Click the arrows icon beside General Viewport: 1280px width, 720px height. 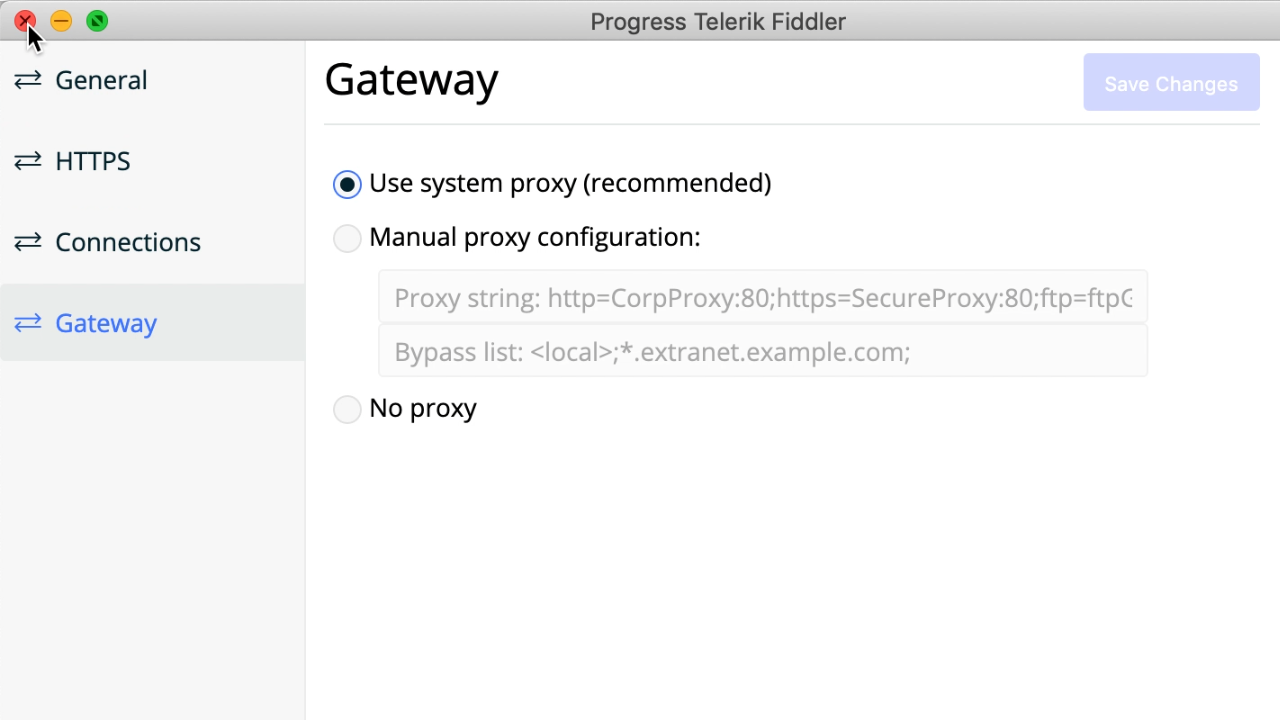tap(28, 80)
